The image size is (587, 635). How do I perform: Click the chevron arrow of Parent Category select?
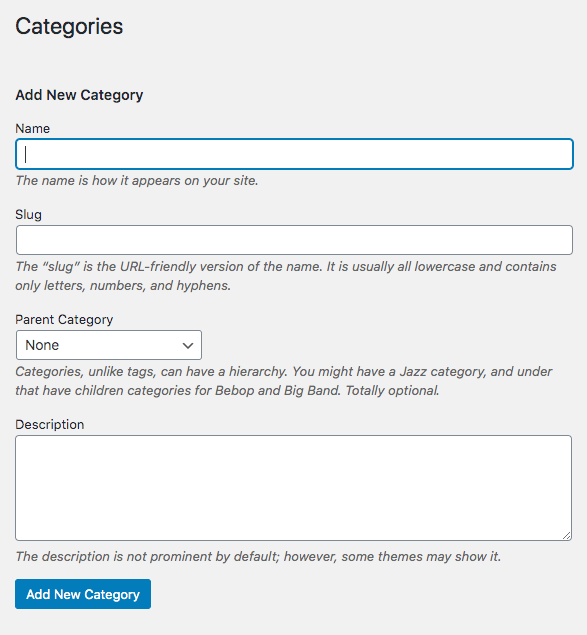tap(188, 345)
